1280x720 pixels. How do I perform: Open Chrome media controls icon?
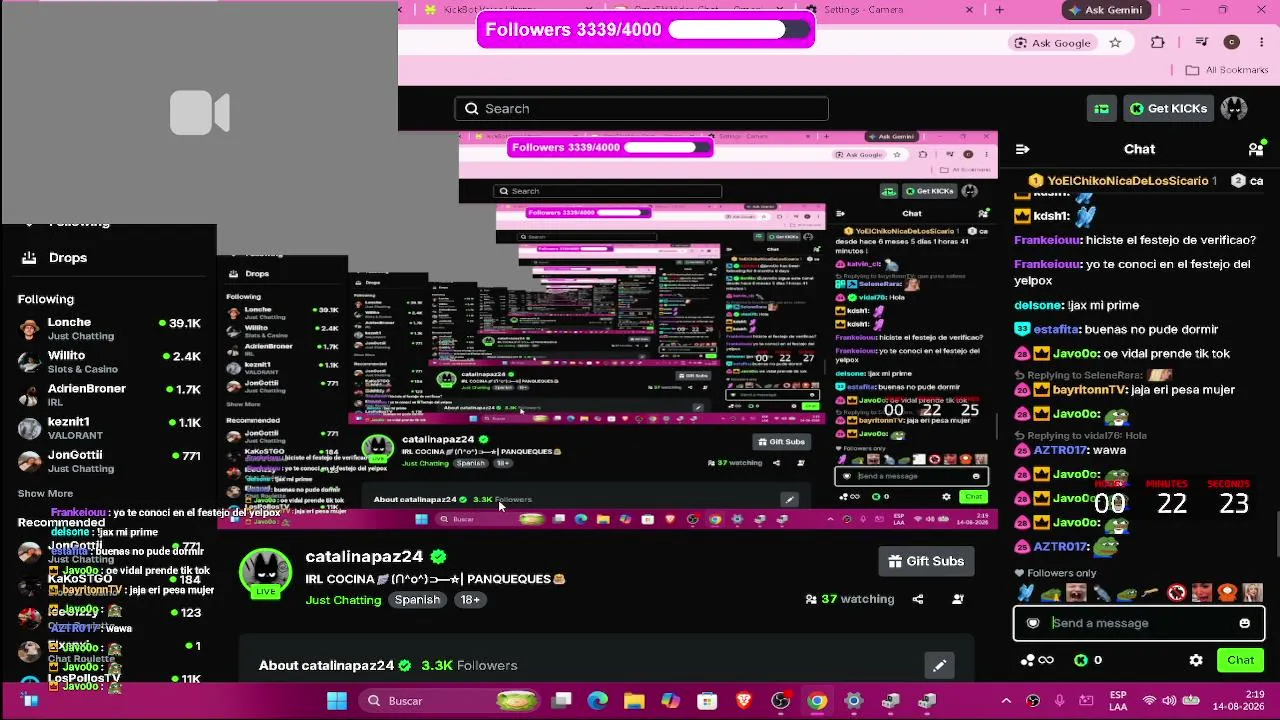(1203, 43)
